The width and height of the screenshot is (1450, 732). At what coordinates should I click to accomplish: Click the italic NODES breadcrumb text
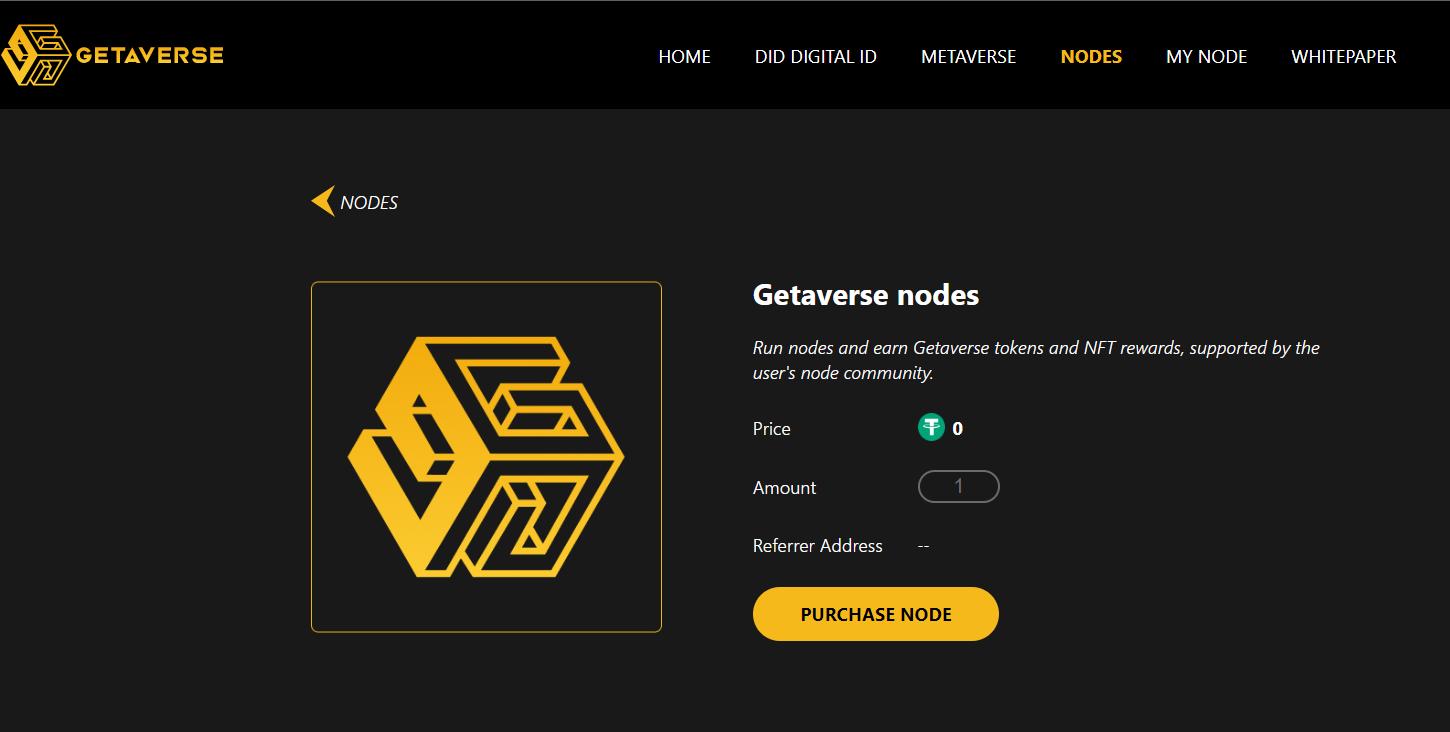coord(369,203)
